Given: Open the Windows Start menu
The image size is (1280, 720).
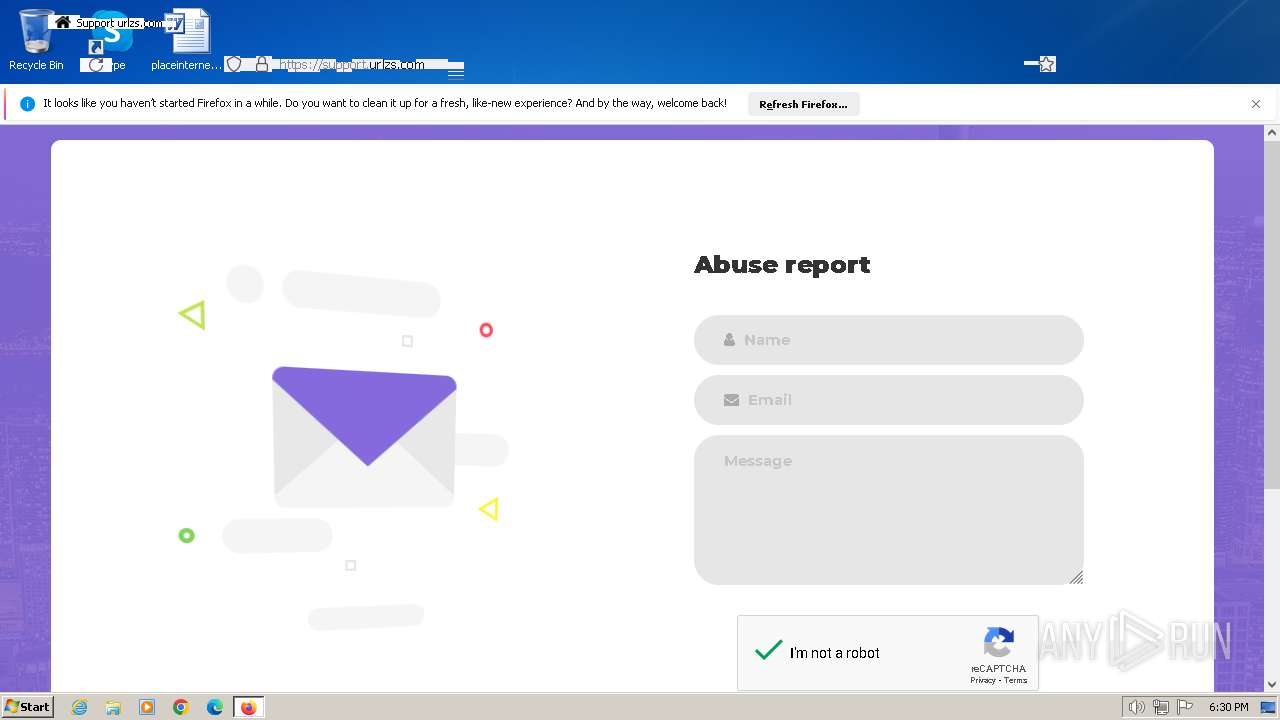Looking at the screenshot, I should [x=27, y=707].
